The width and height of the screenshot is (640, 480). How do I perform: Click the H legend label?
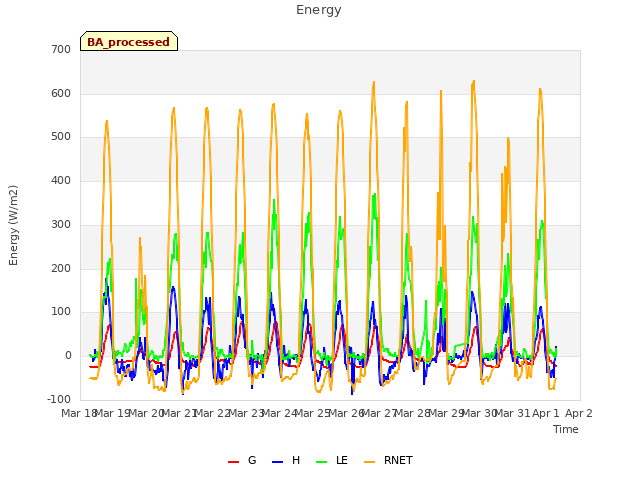296,460
